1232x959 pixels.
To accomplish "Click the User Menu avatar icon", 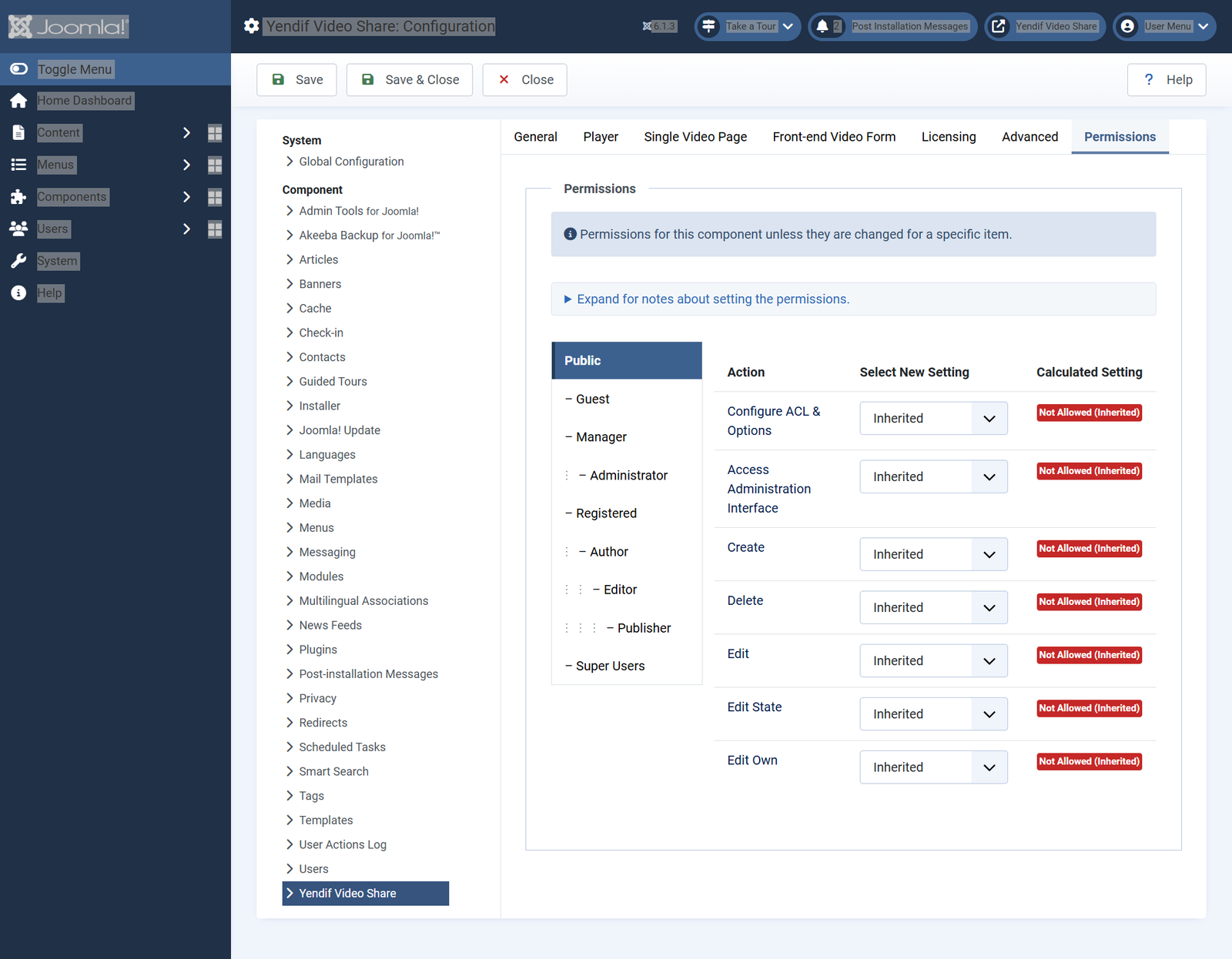I will [x=1127, y=26].
